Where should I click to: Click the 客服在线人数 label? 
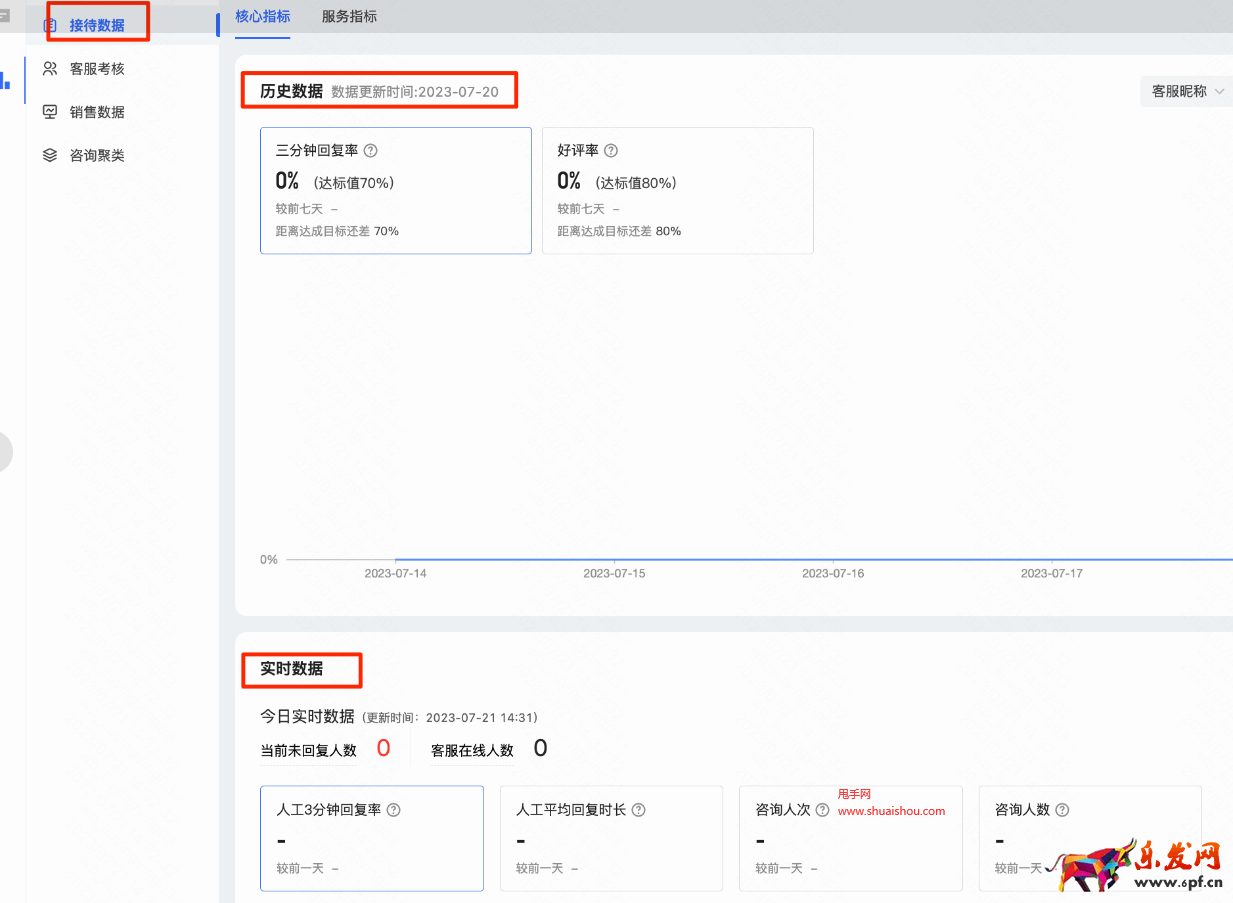[472, 750]
